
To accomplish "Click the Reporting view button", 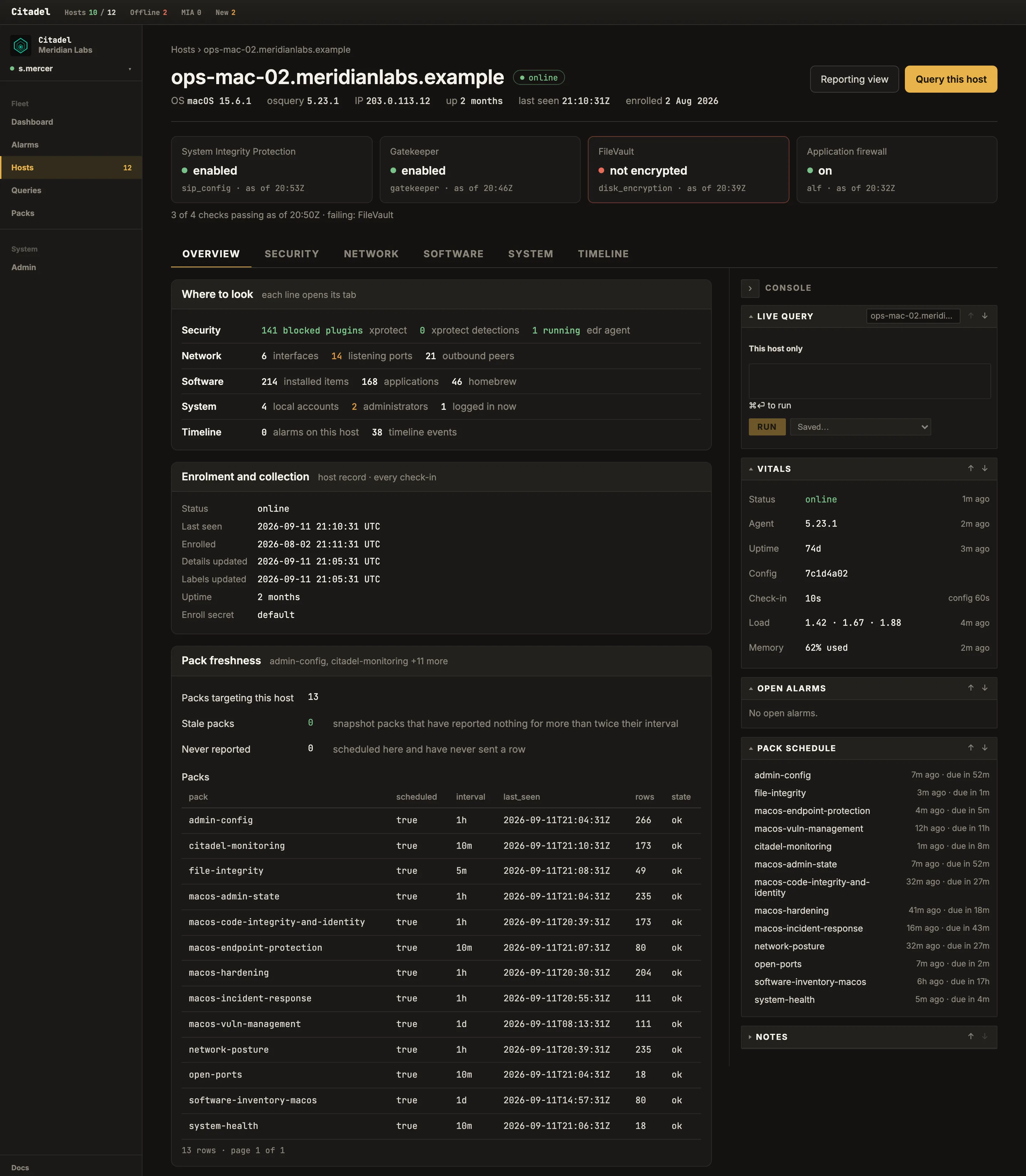I will 854,79.
